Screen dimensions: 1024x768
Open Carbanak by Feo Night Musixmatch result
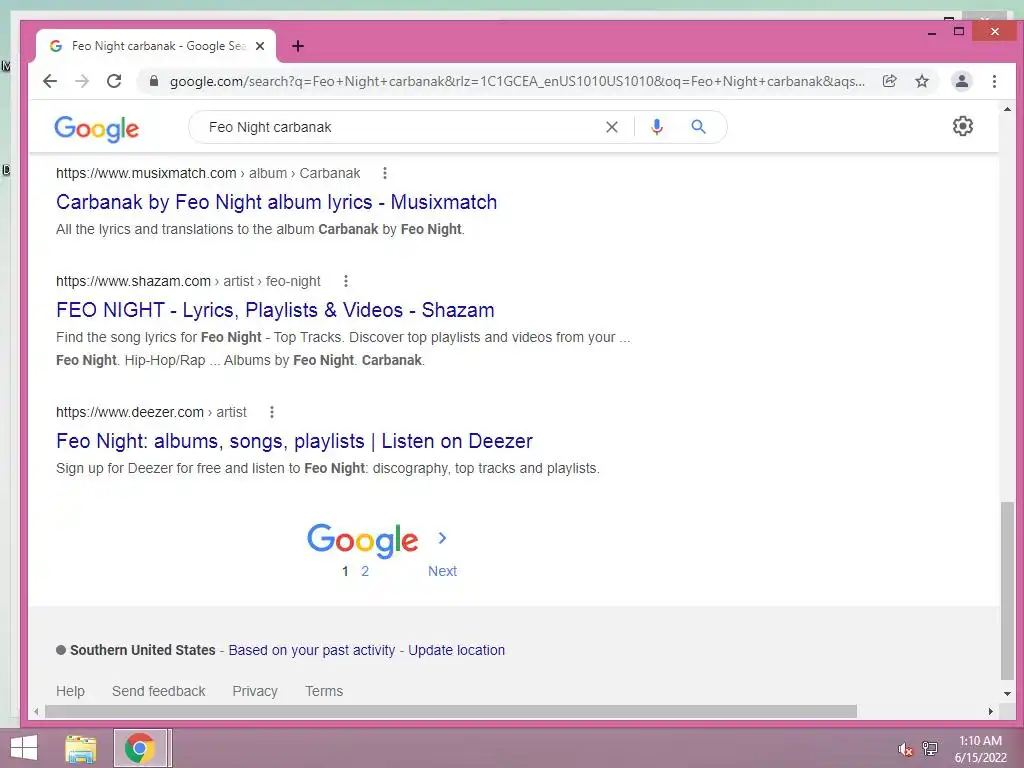click(276, 202)
